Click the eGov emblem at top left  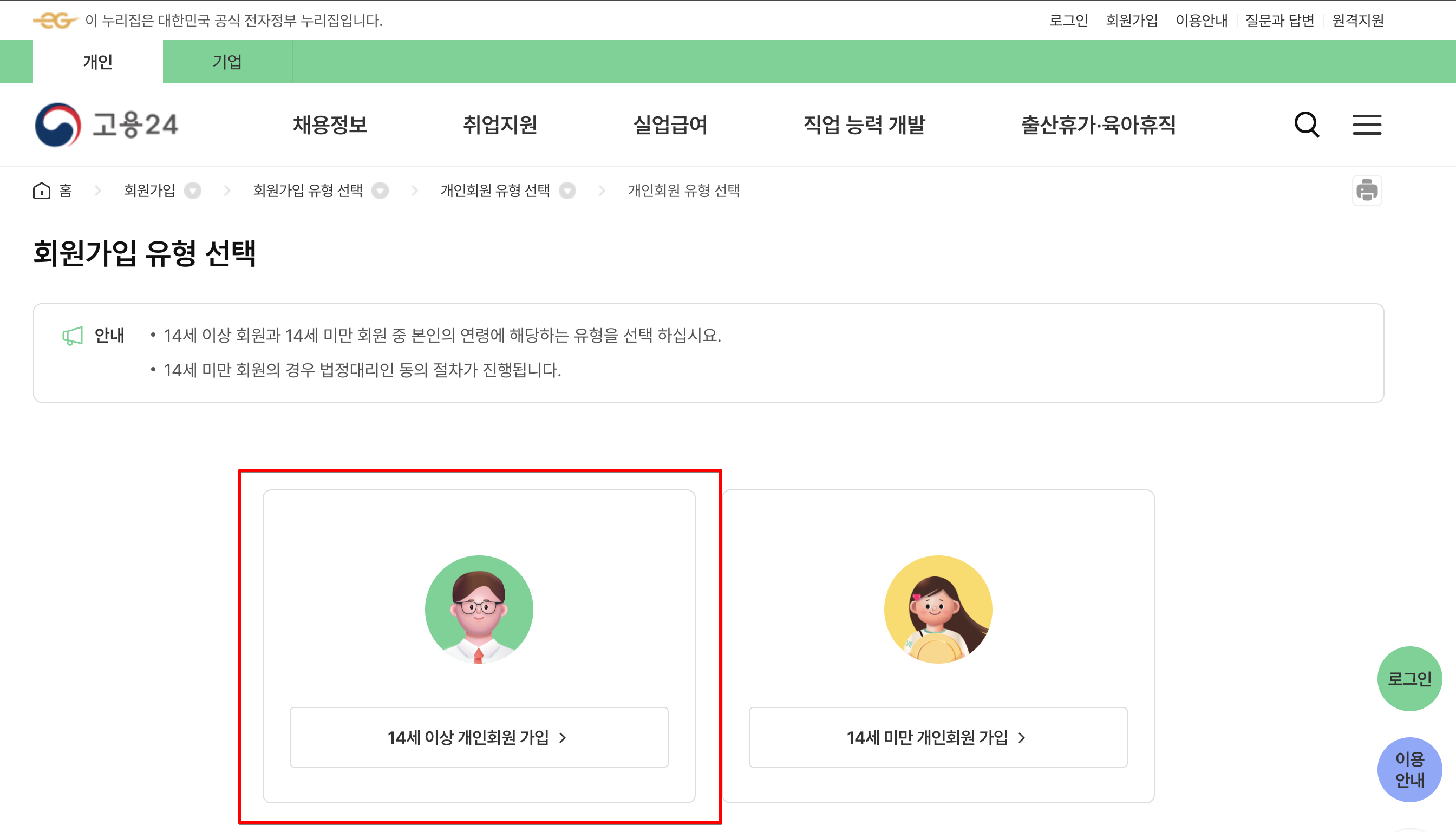(55, 21)
